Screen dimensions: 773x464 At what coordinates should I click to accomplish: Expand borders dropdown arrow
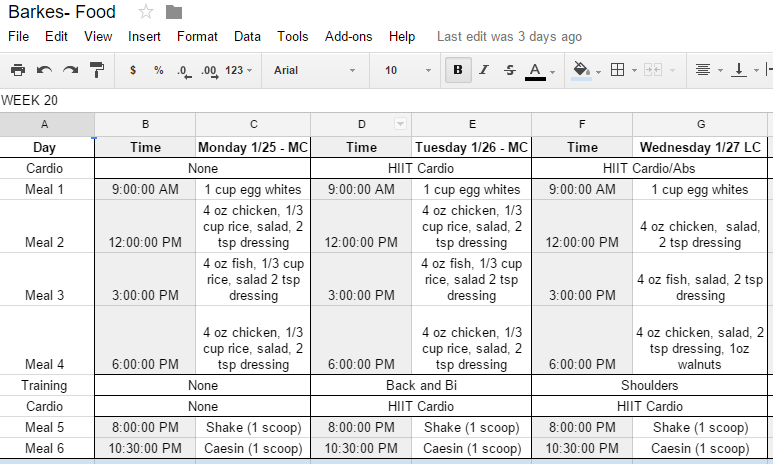tap(634, 71)
